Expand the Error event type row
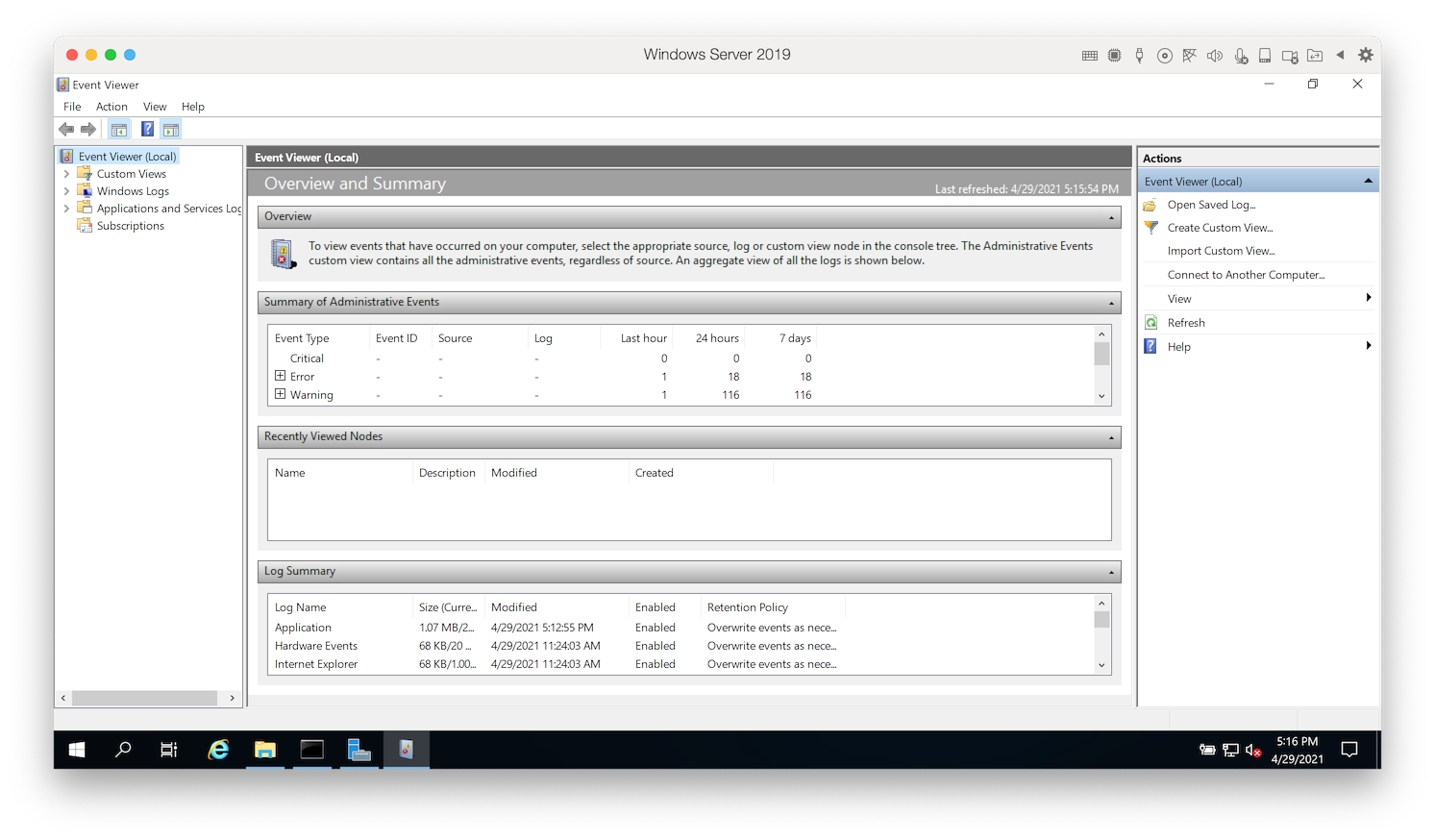The width and height of the screenshot is (1435, 840). tap(280, 376)
